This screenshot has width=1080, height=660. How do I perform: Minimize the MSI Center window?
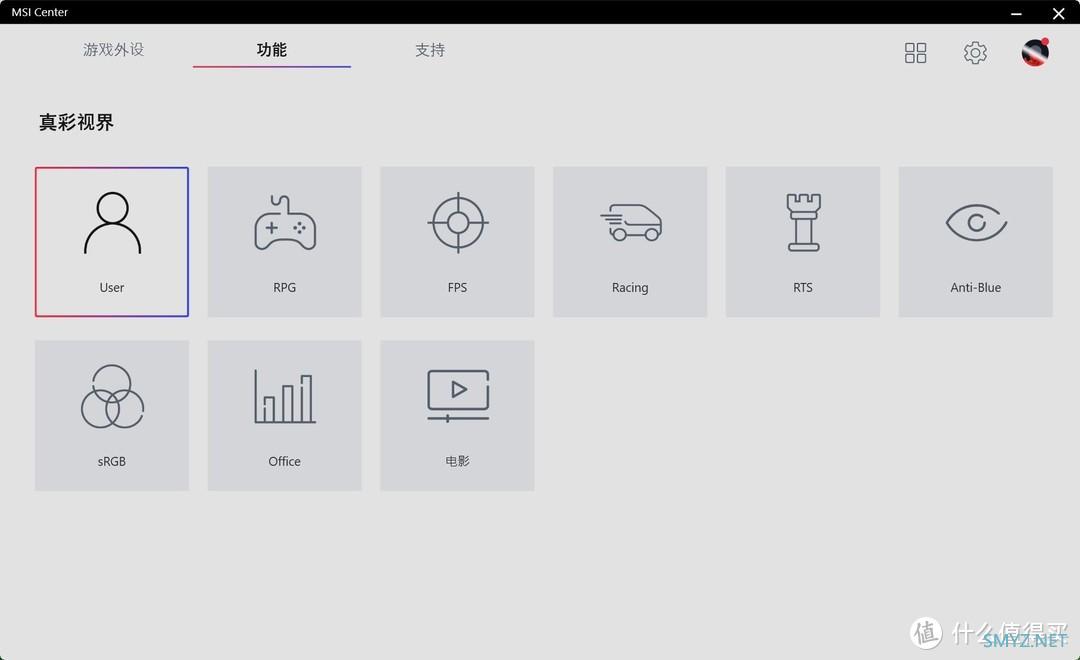coord(1016,13)
